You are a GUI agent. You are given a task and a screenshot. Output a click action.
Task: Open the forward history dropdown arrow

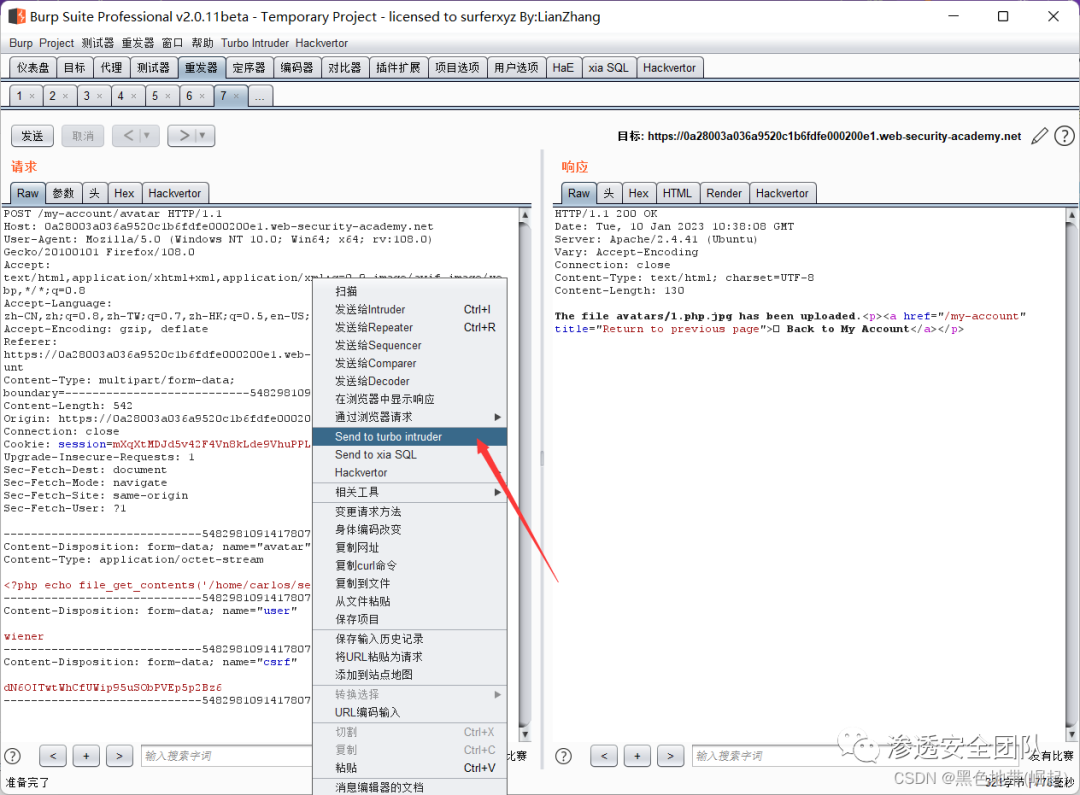tap(202, 136)
